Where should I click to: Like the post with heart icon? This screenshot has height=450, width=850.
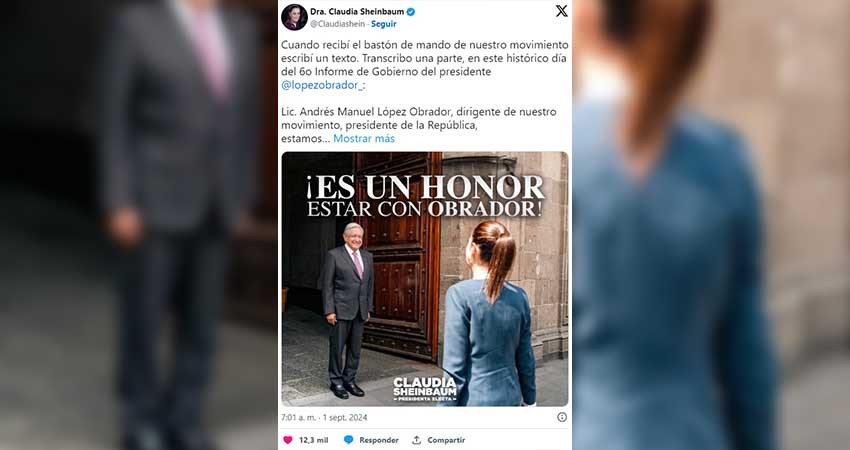click(x=287, y=440)
